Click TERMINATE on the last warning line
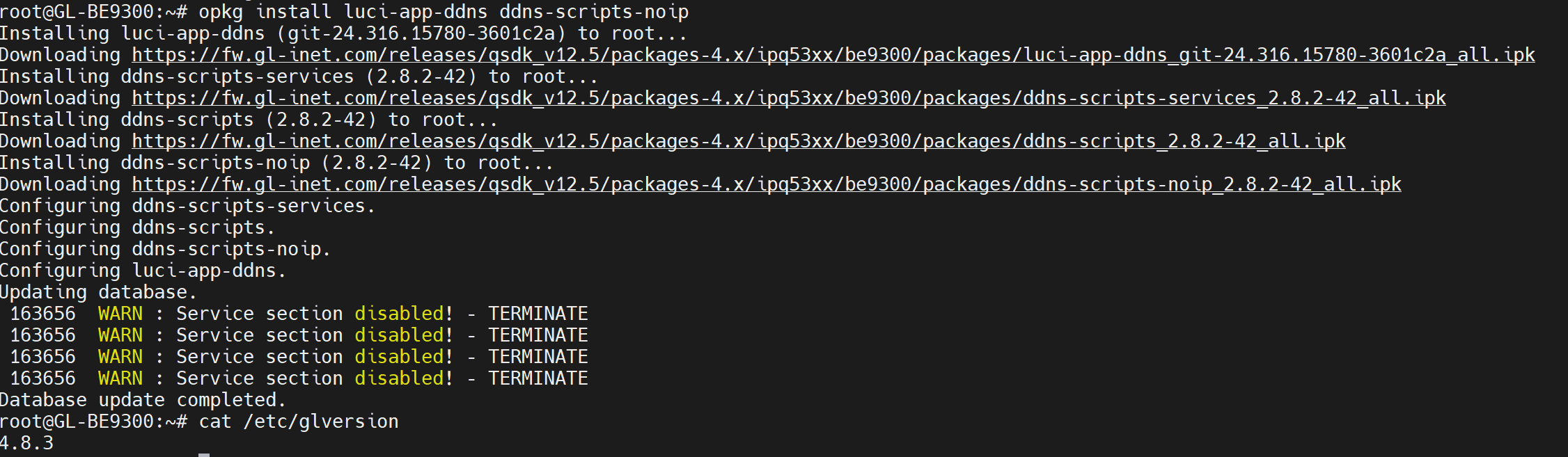Image resolution: width=1568 pixels, height=457 pixels. click(538, 378)
